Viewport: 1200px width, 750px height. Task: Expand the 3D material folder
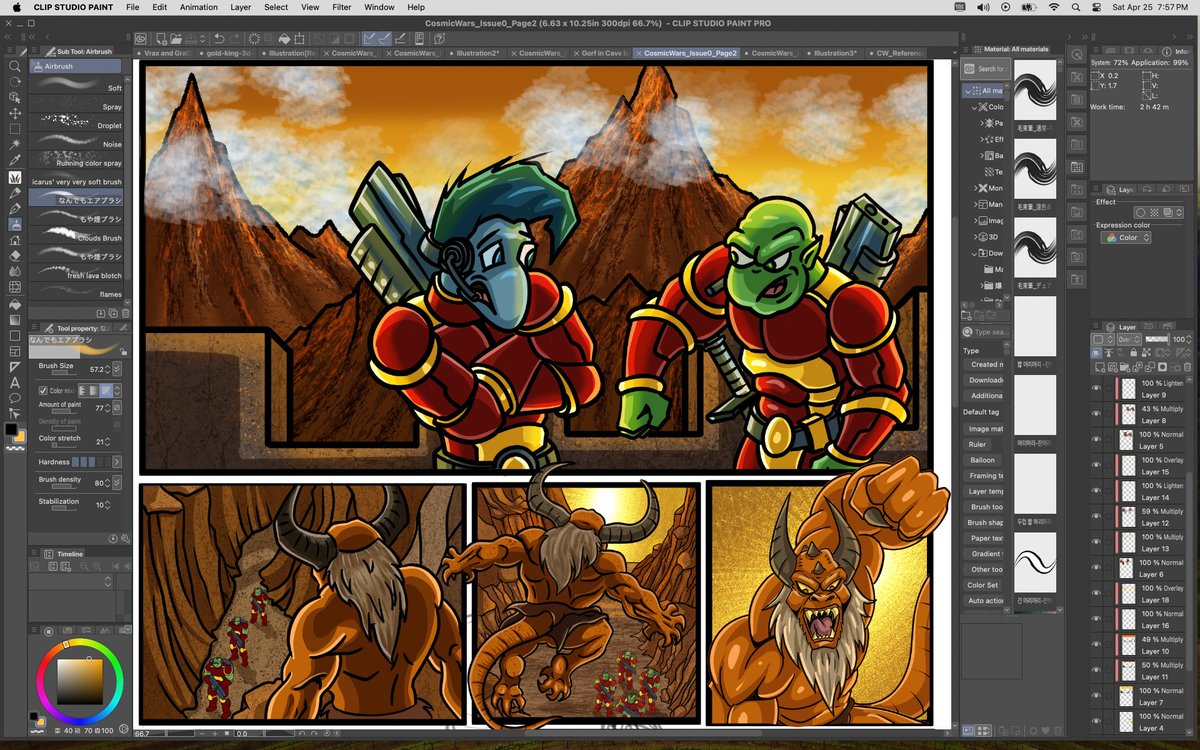tap(978, 237)
